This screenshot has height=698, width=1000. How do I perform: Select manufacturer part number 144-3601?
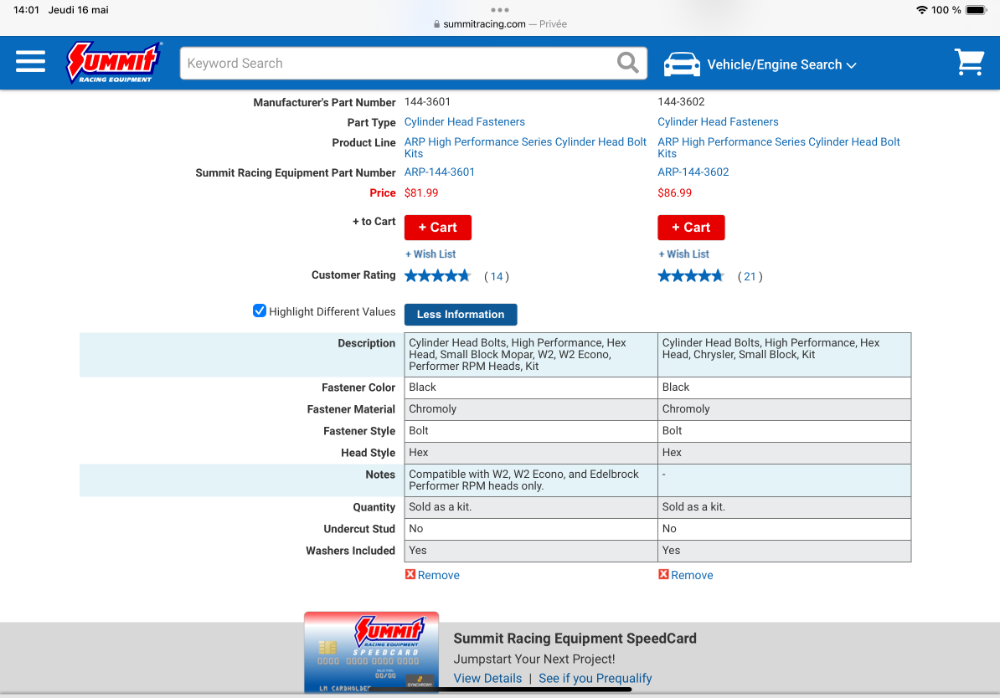coord(427,101)
